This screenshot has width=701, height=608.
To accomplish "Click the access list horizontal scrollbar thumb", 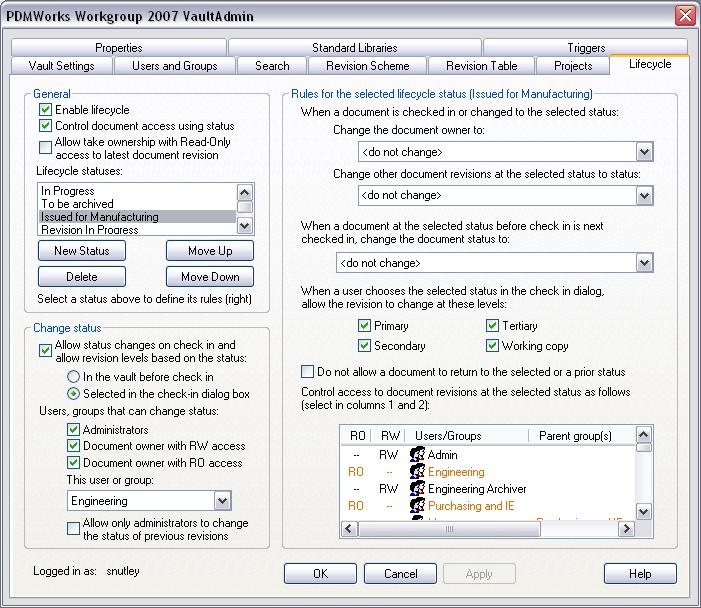I will pyautogui.click(x=449, y=529).
